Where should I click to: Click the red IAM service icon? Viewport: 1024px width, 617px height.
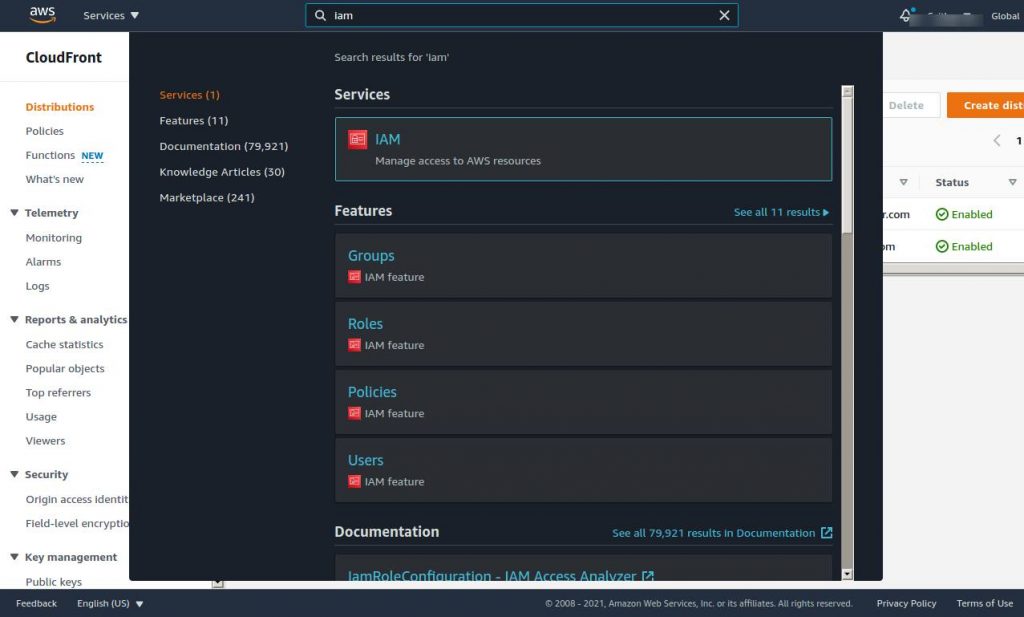(357, 139)
